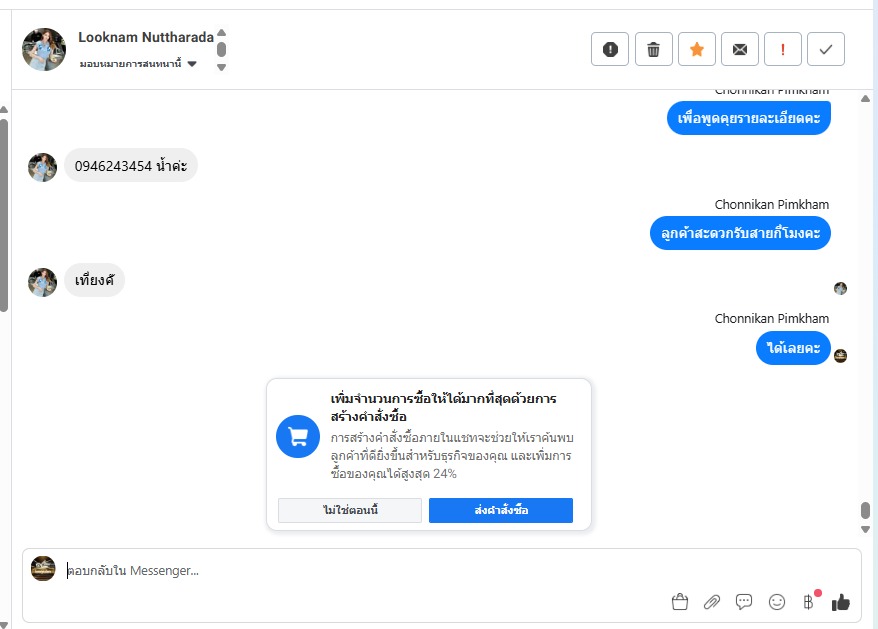The image size is (878, 629).
Task: Dismiss prompt with the not-now button
Action: click(350, 510)
